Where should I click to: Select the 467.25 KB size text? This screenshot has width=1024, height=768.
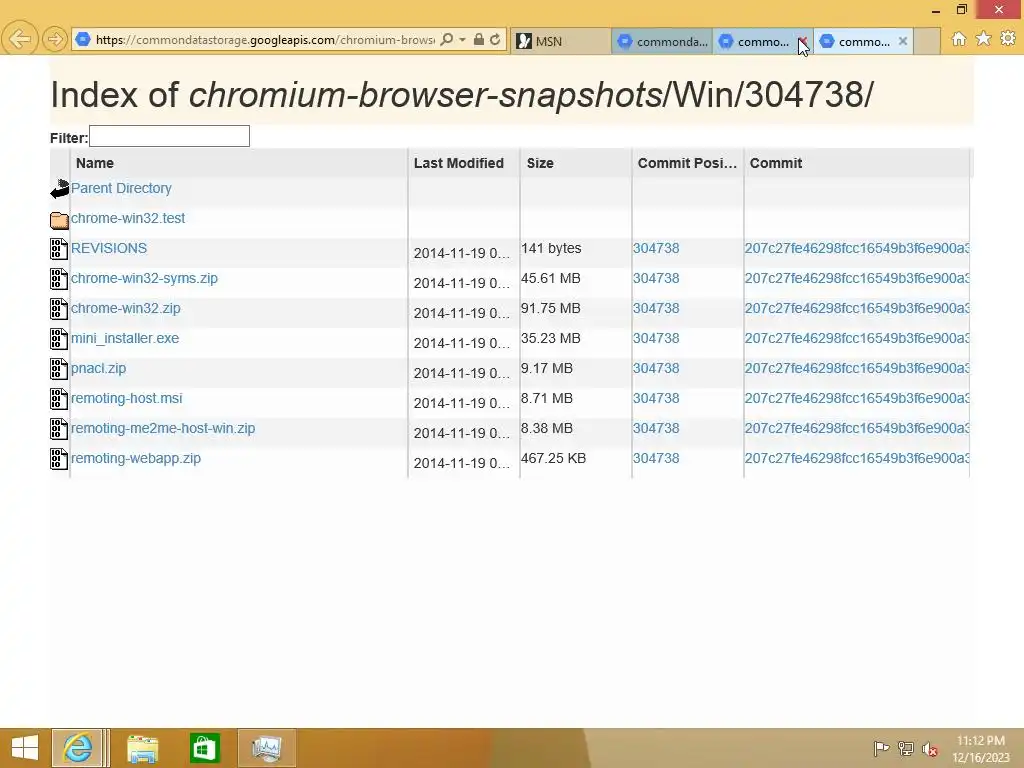coord(553,458)
